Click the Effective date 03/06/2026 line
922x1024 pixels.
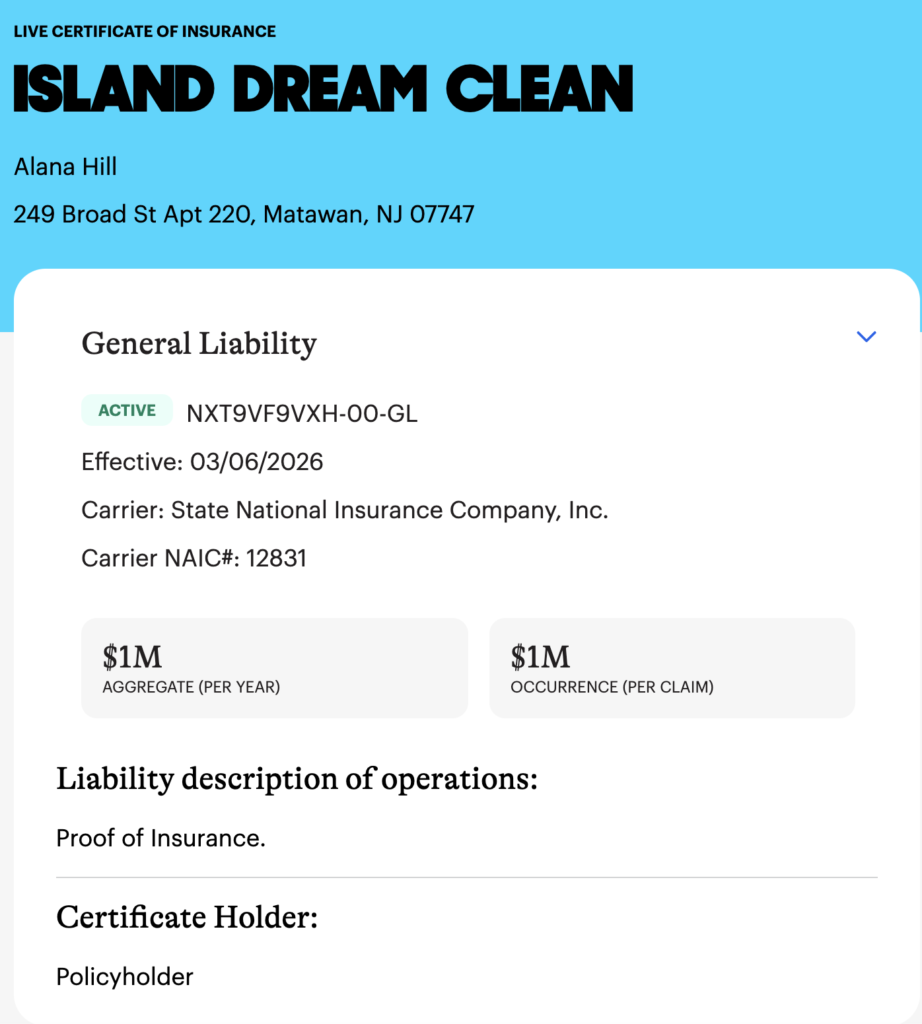click(x=202, y=462)
